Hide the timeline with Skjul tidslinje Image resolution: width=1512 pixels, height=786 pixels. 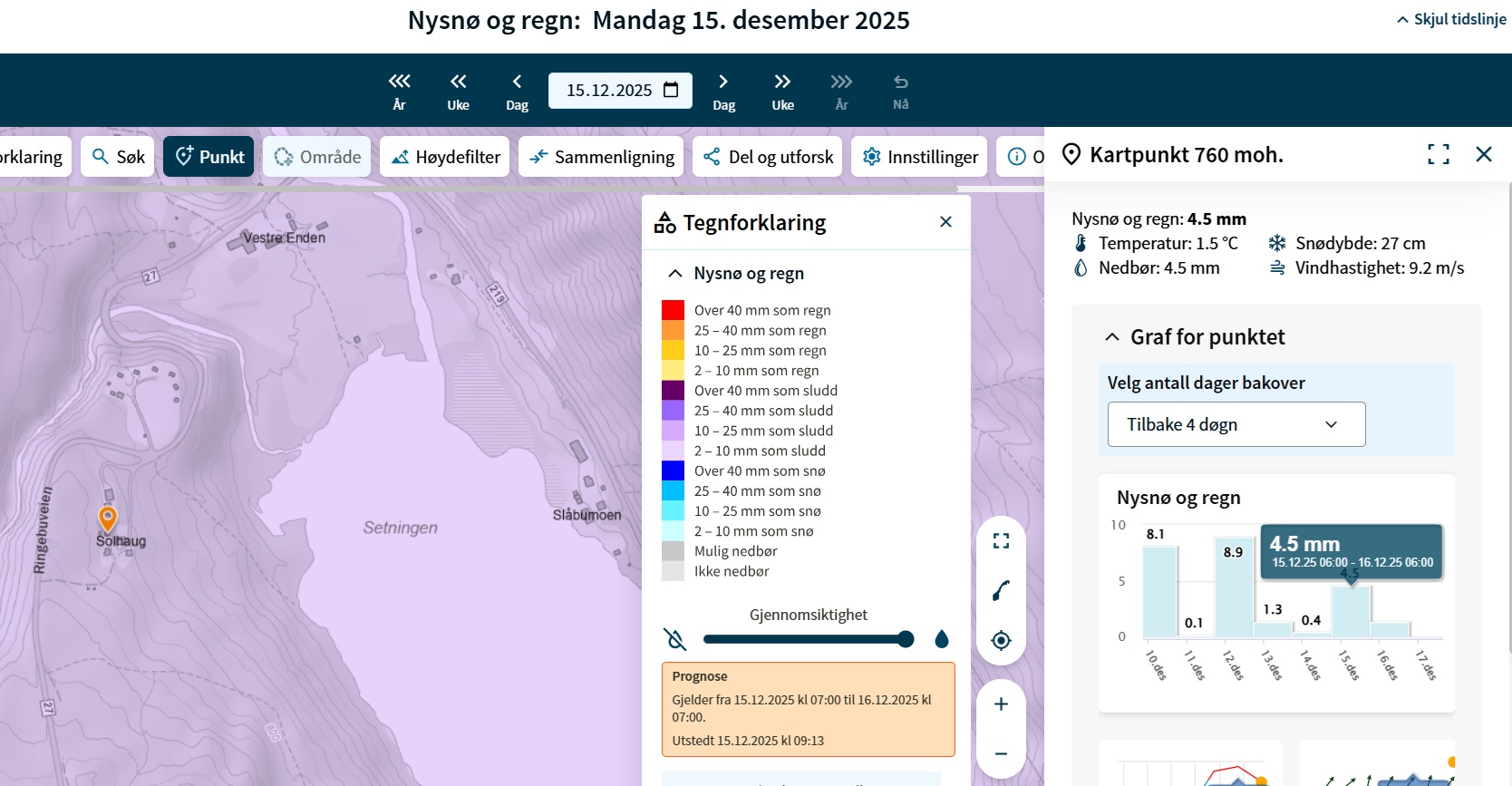pos(1451,19)
